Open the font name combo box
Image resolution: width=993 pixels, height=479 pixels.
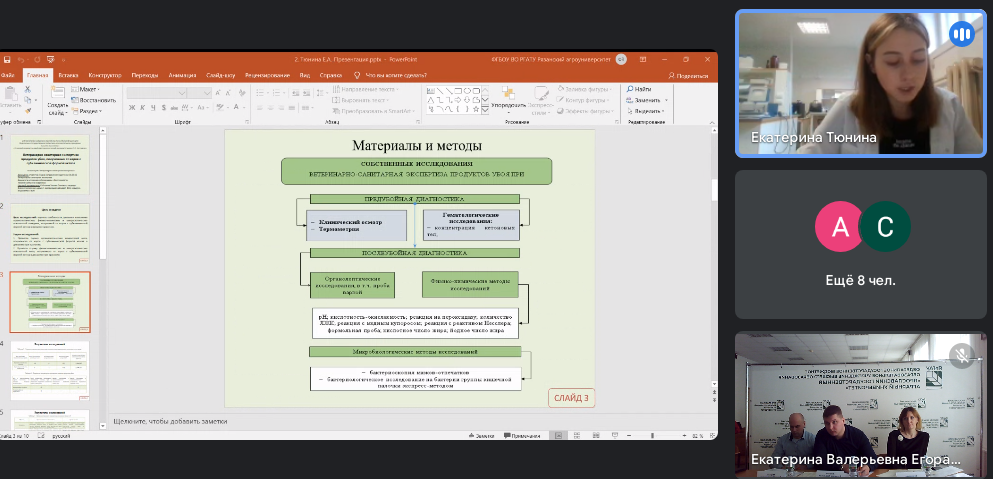[x=156, y=93]
